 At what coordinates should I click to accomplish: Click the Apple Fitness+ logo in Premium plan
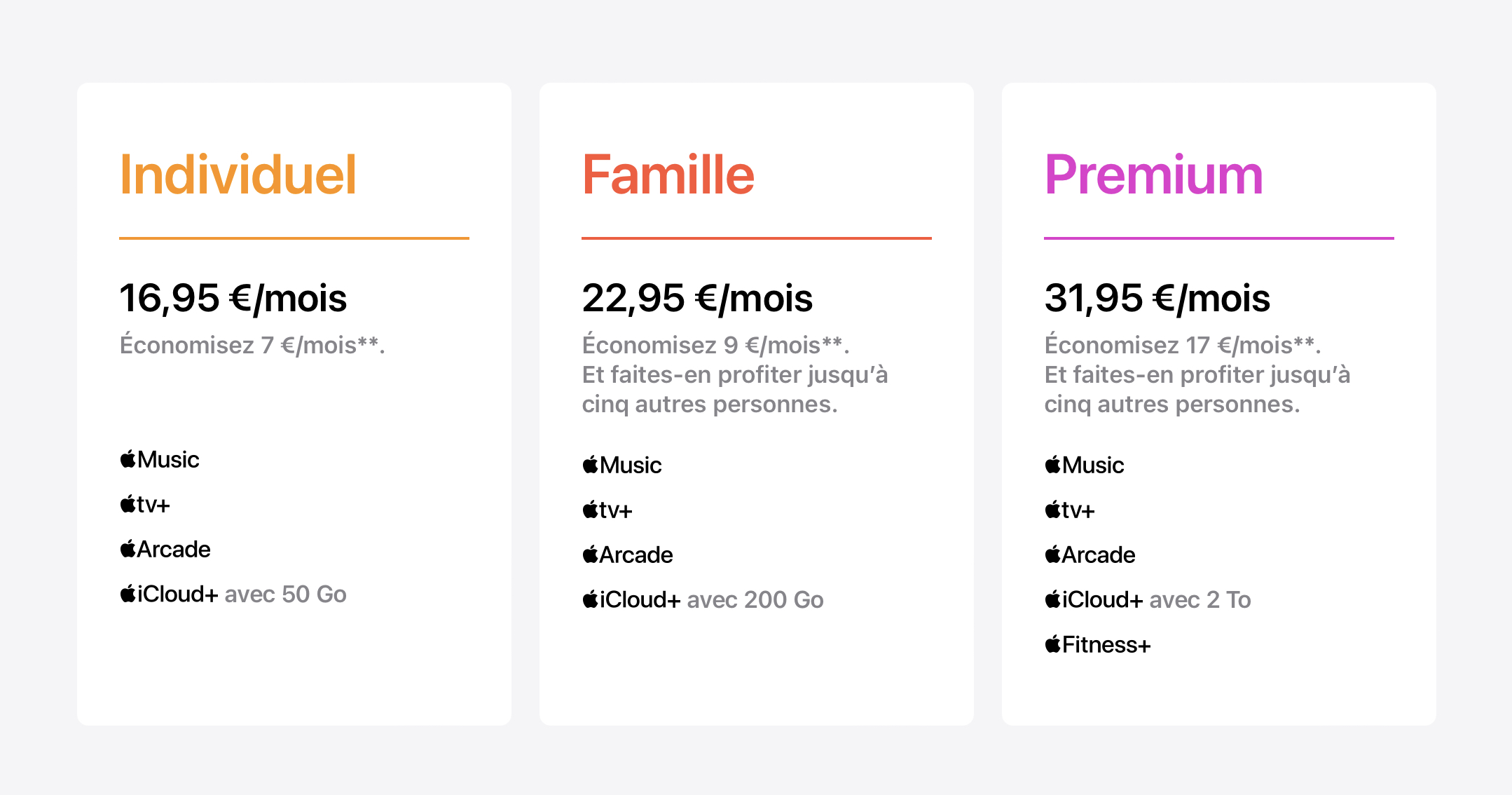click(1098, 645)
